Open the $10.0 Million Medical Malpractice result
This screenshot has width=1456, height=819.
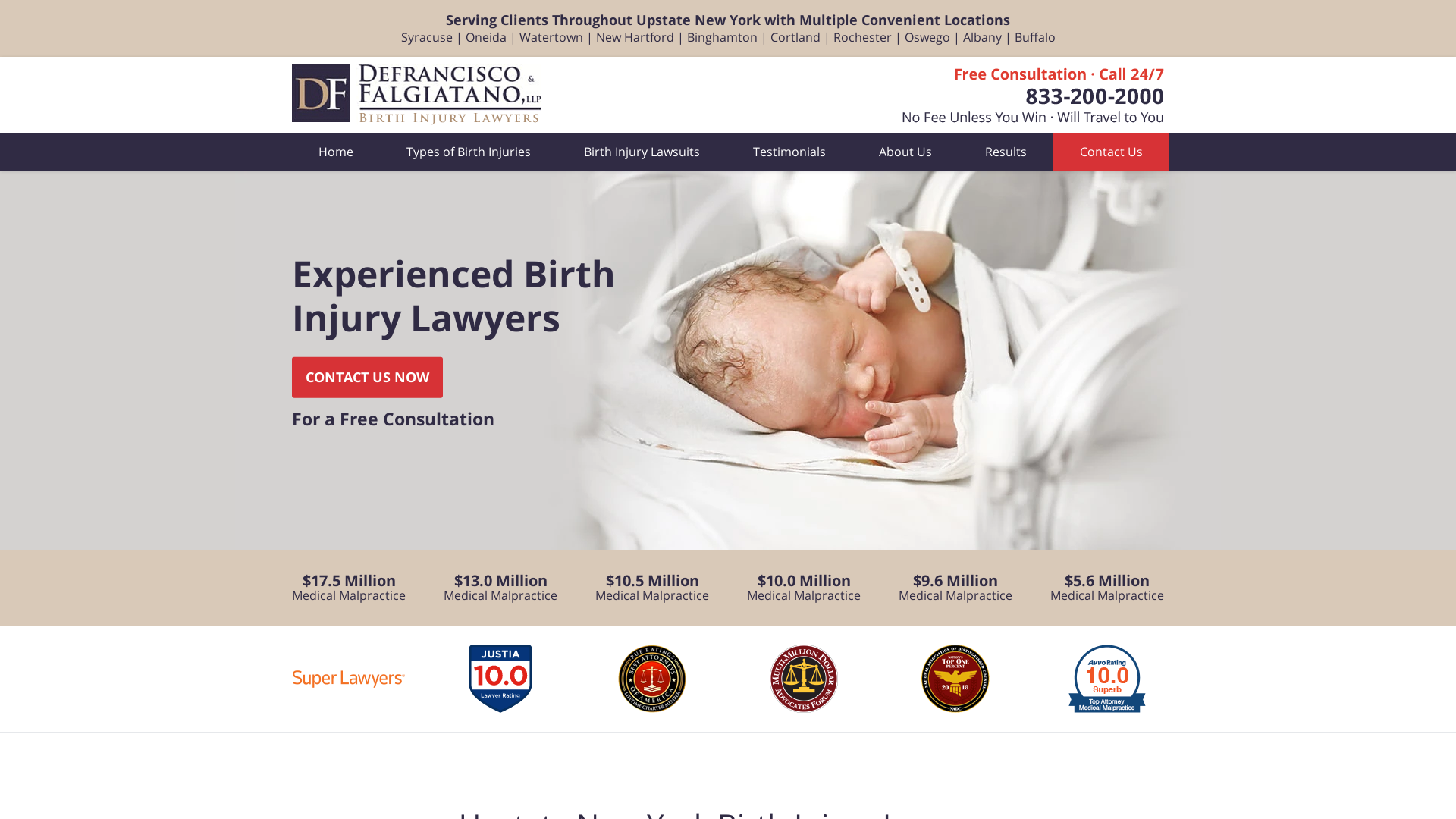pyautogui.click(x=804, y=588)
